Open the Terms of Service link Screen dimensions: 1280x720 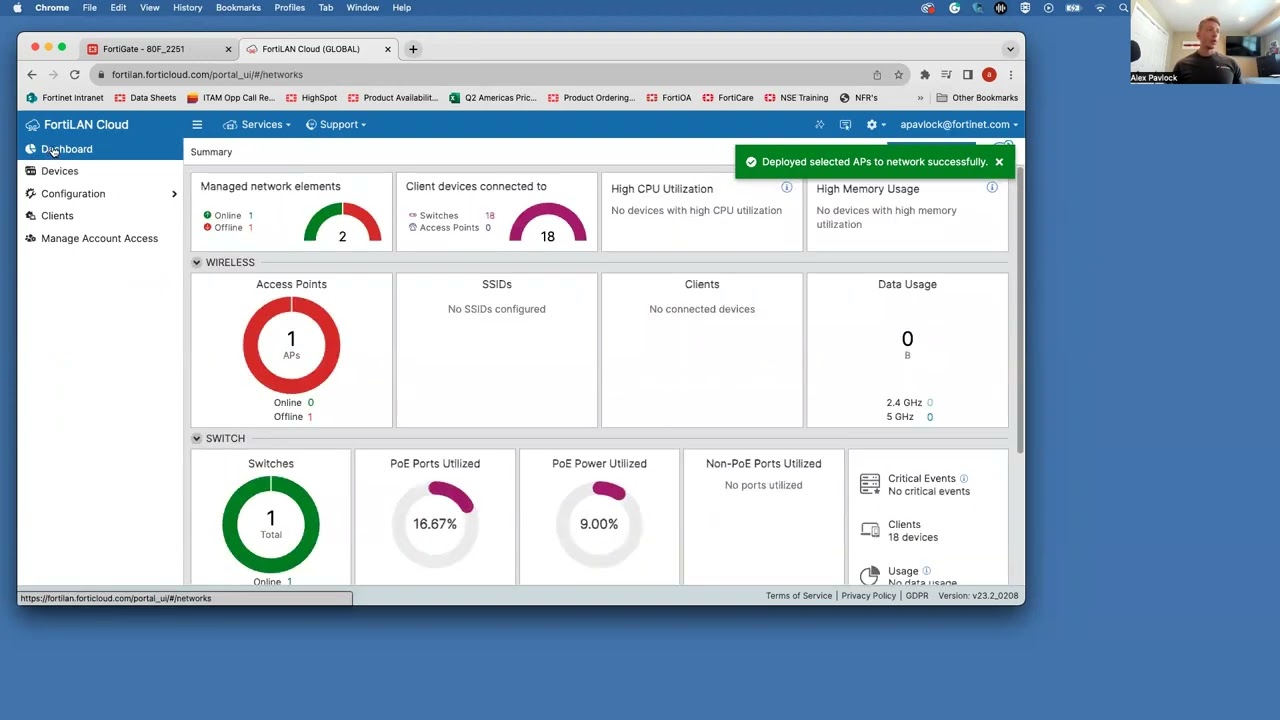[x=799, y=596]
